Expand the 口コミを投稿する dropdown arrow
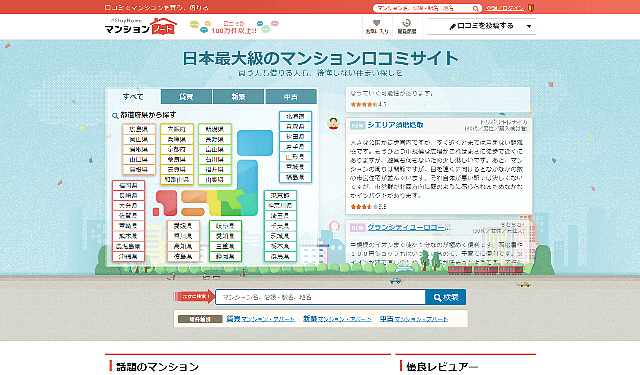 (x=529, y=26)
